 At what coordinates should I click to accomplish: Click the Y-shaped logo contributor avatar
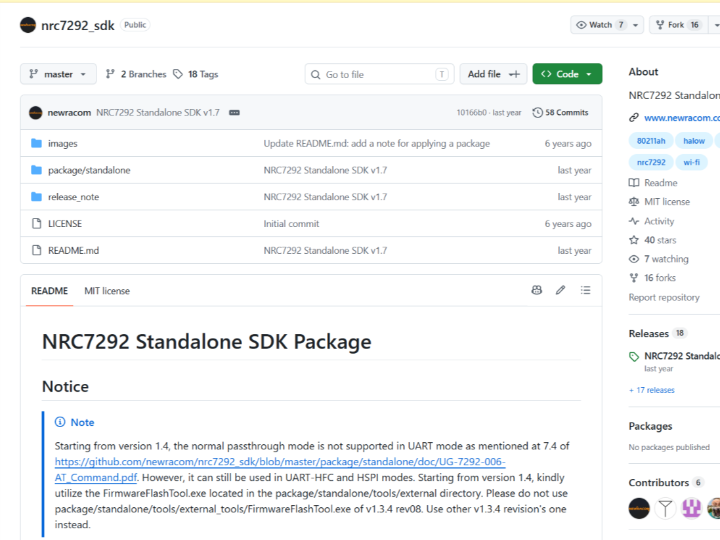[x=665, y=508]
